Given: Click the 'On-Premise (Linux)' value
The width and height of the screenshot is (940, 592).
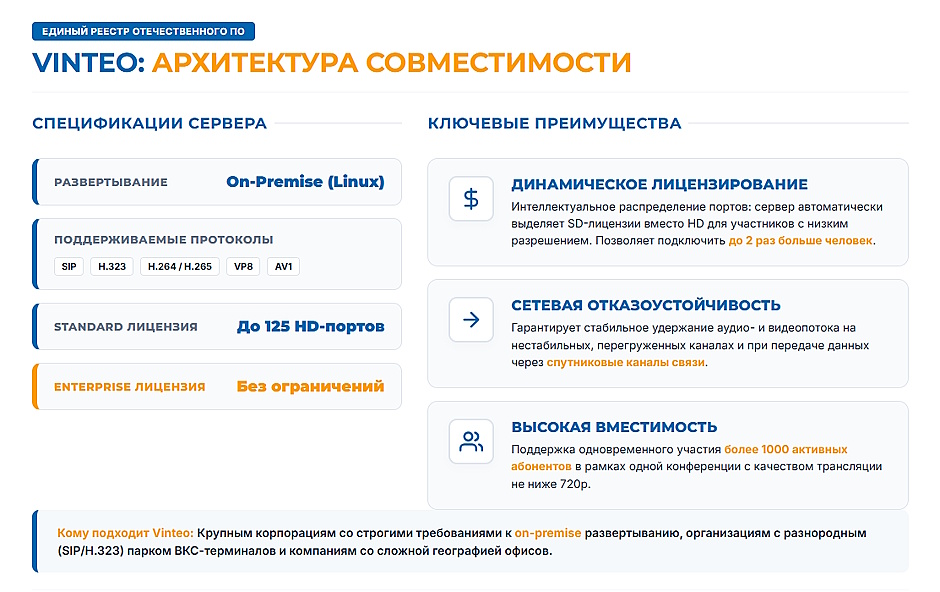Looking at the screenshot, I should (305, 182).
